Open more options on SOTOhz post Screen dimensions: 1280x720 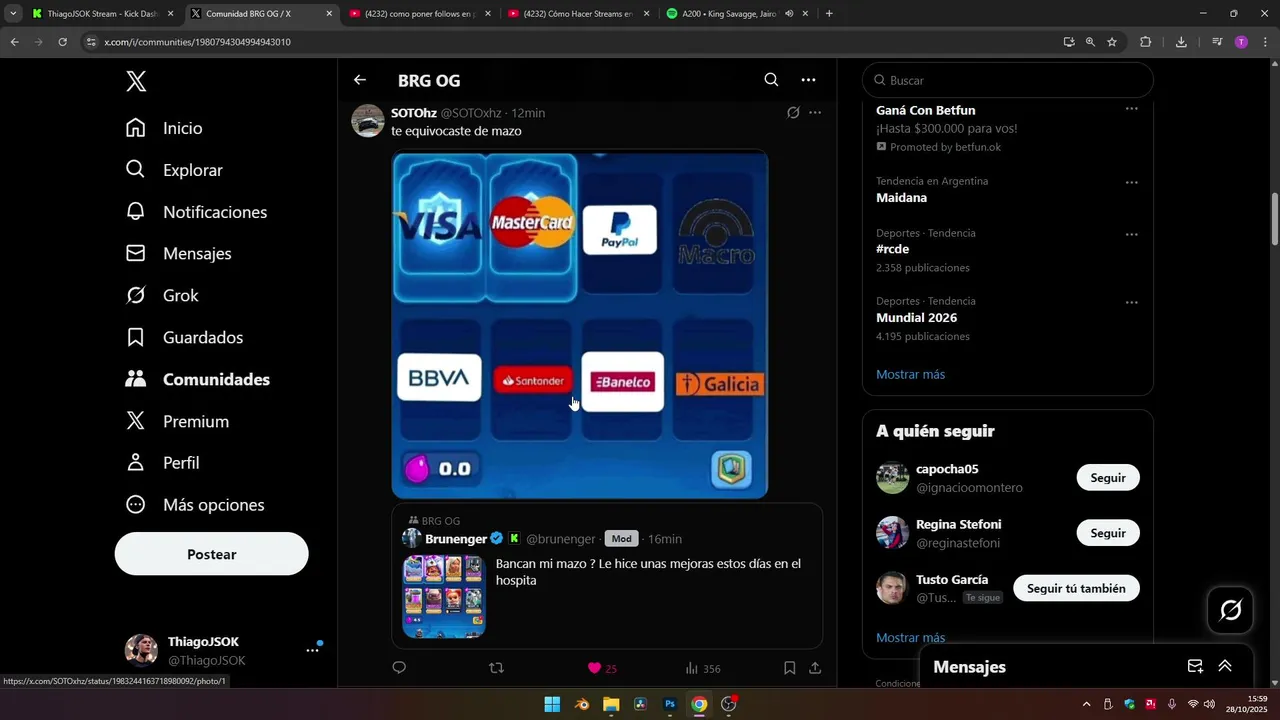(x=815, y=113)
